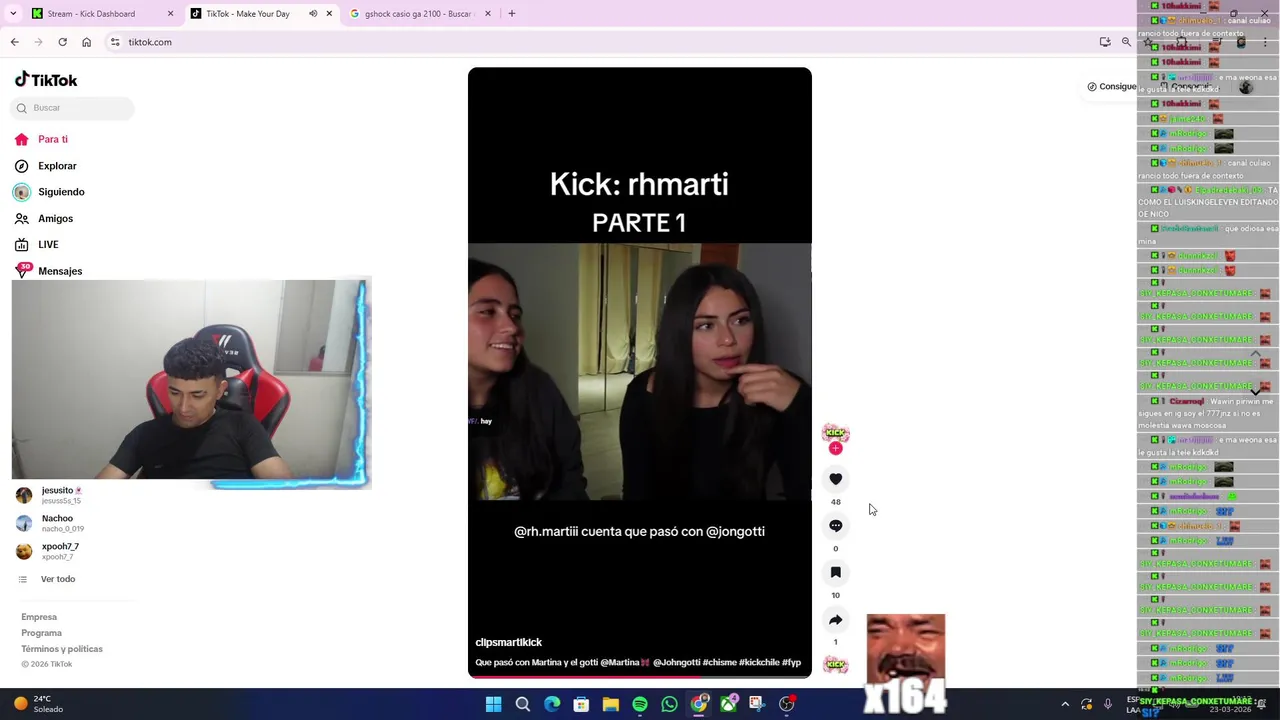The height and width of the screenshot is (720, 1280).
Task: Expand following list with Ver todo
Action: coord(48,579)
